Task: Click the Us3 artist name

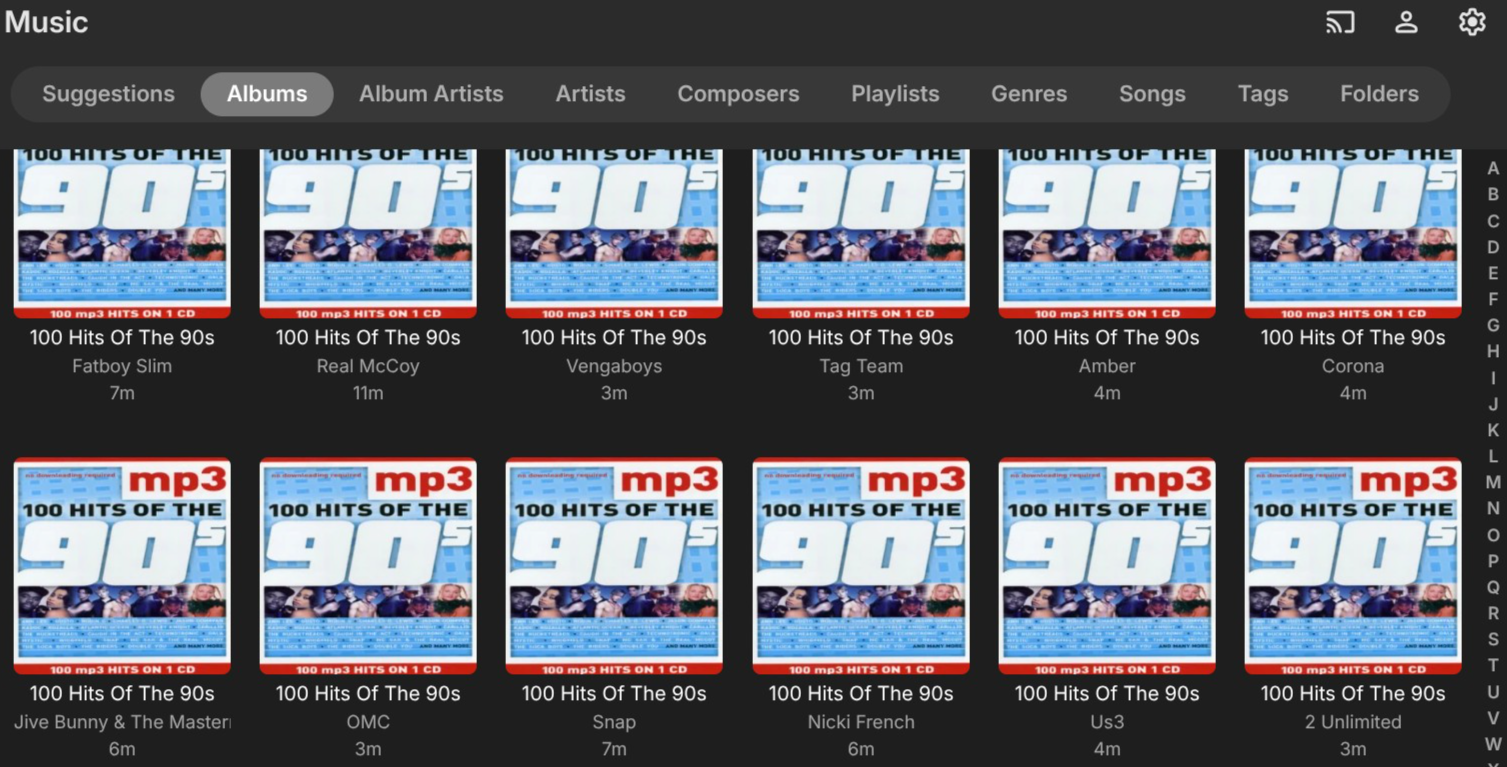Action: (x=1107, y=722)
